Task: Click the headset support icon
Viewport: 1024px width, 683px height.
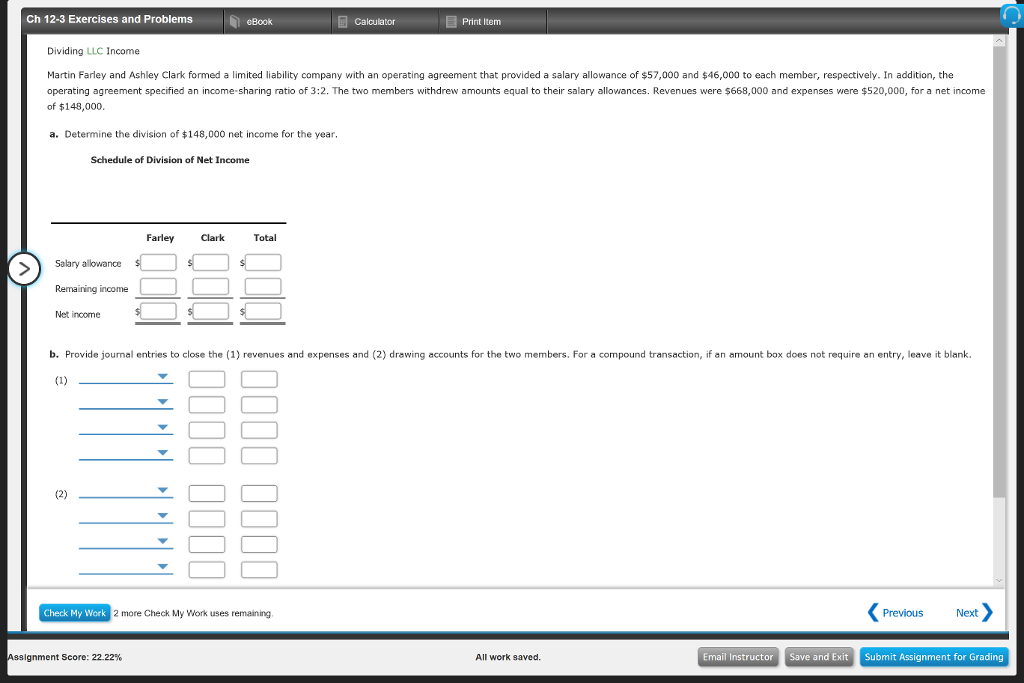Action: 1012,15
